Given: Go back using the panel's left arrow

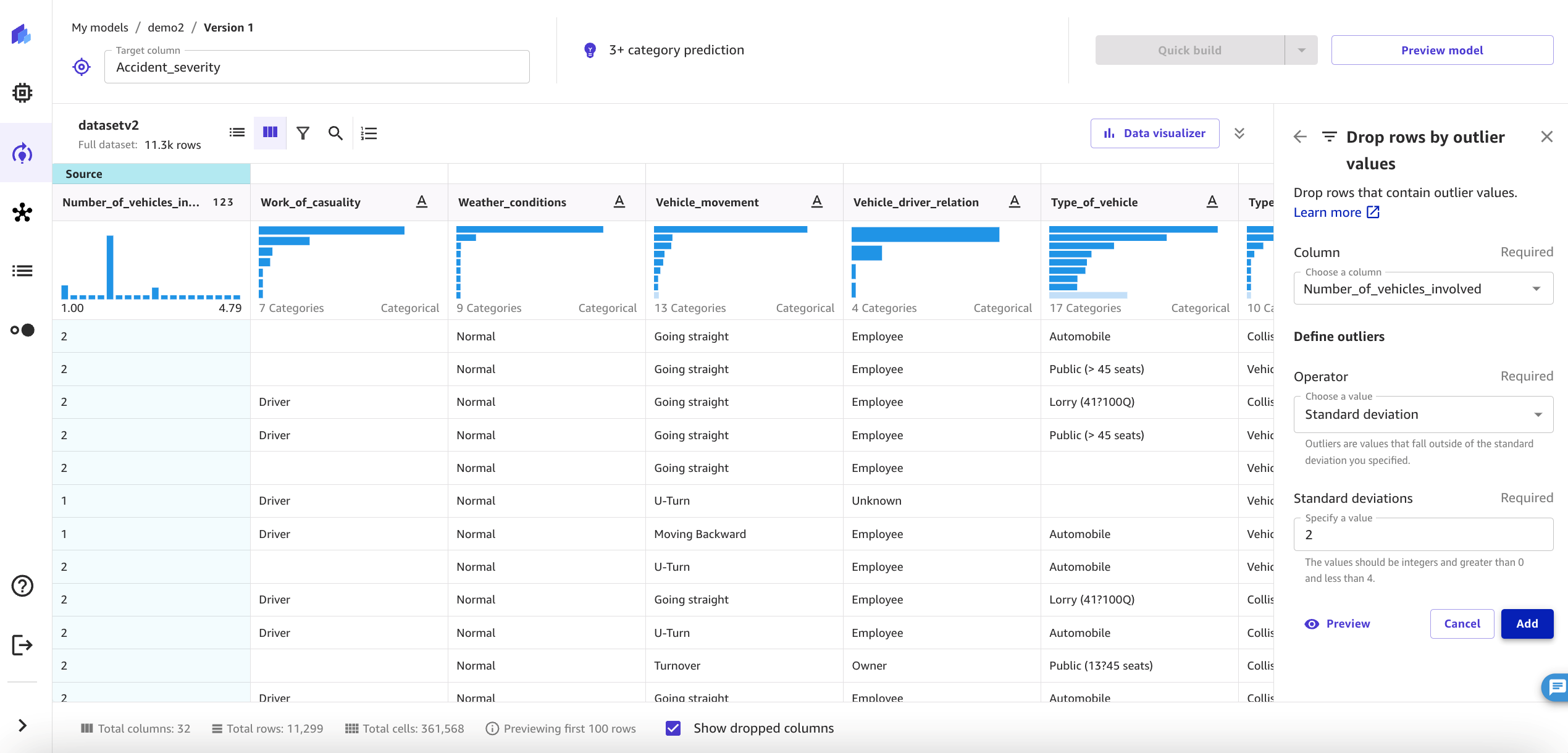Looking at the screenshot, I should 1300,137.
